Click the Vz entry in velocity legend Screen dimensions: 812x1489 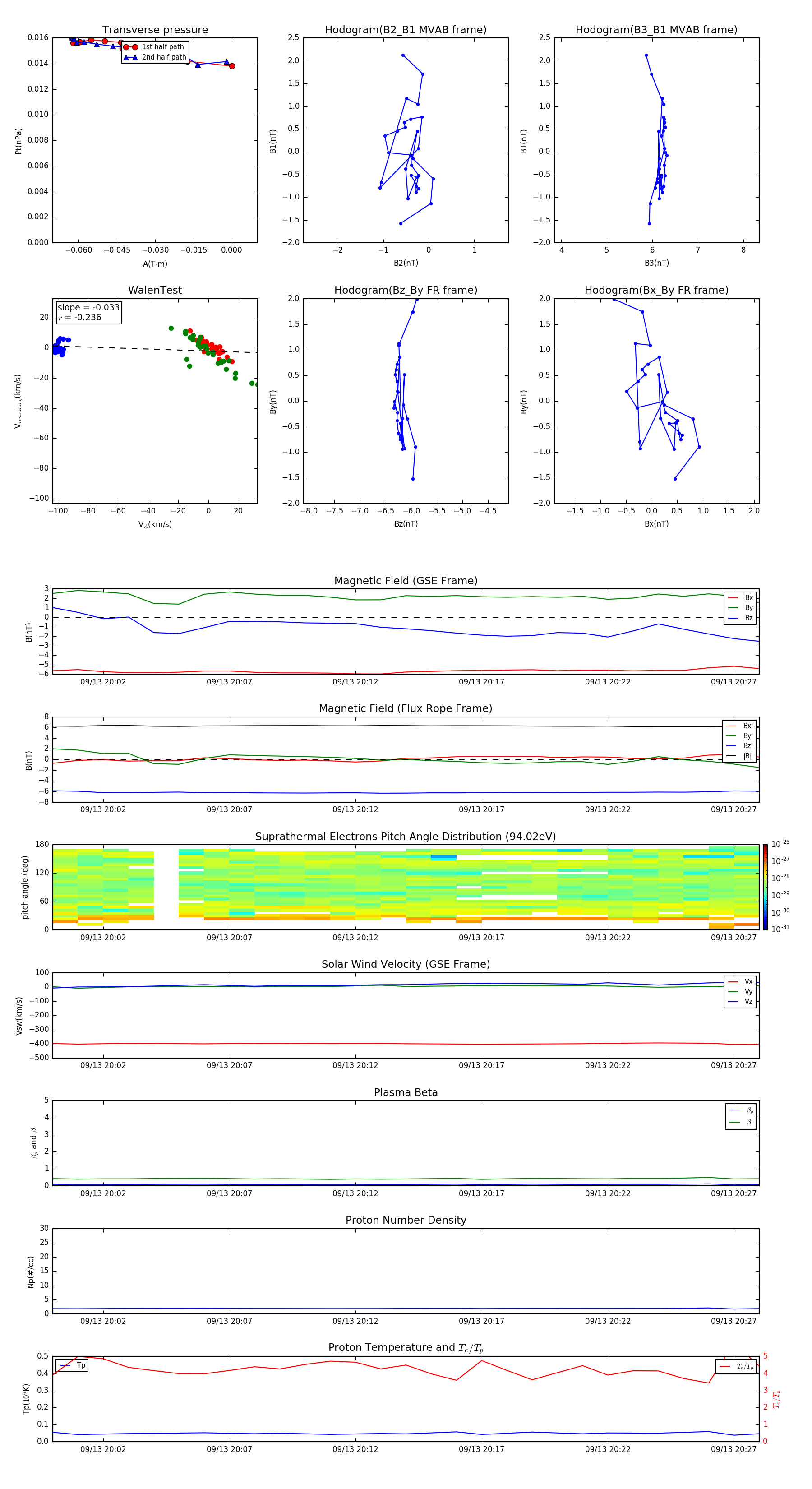[741, 1002]
